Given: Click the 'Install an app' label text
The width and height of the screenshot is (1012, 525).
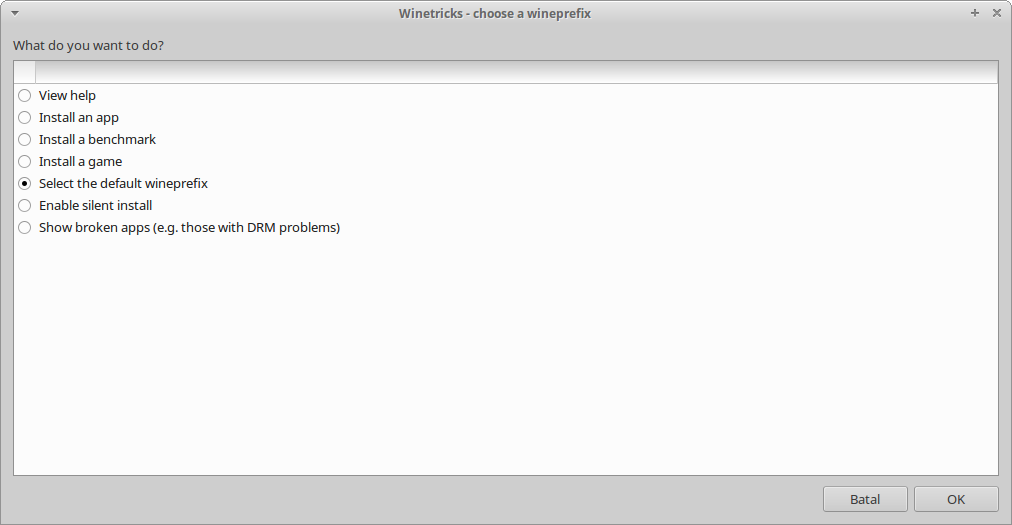Looking at the screenshot, I should tap(79, 118).
